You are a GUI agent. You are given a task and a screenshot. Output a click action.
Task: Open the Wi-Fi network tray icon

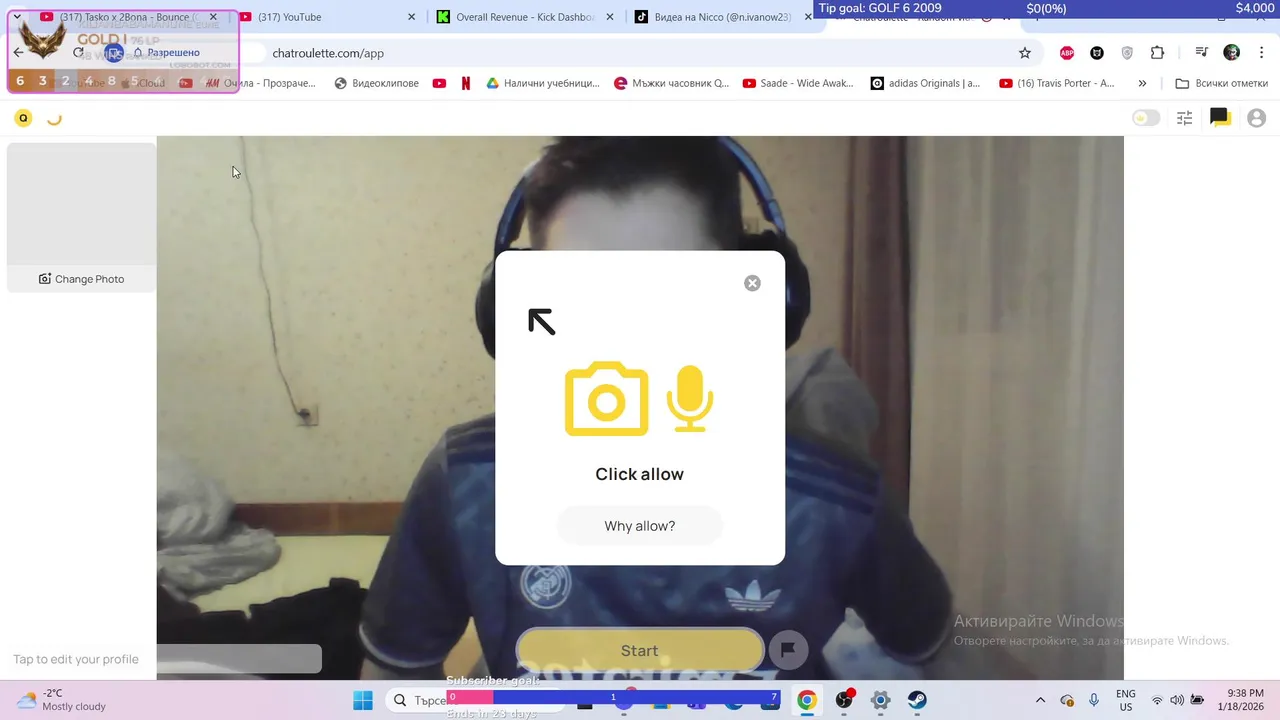(x=1157, y=700)
